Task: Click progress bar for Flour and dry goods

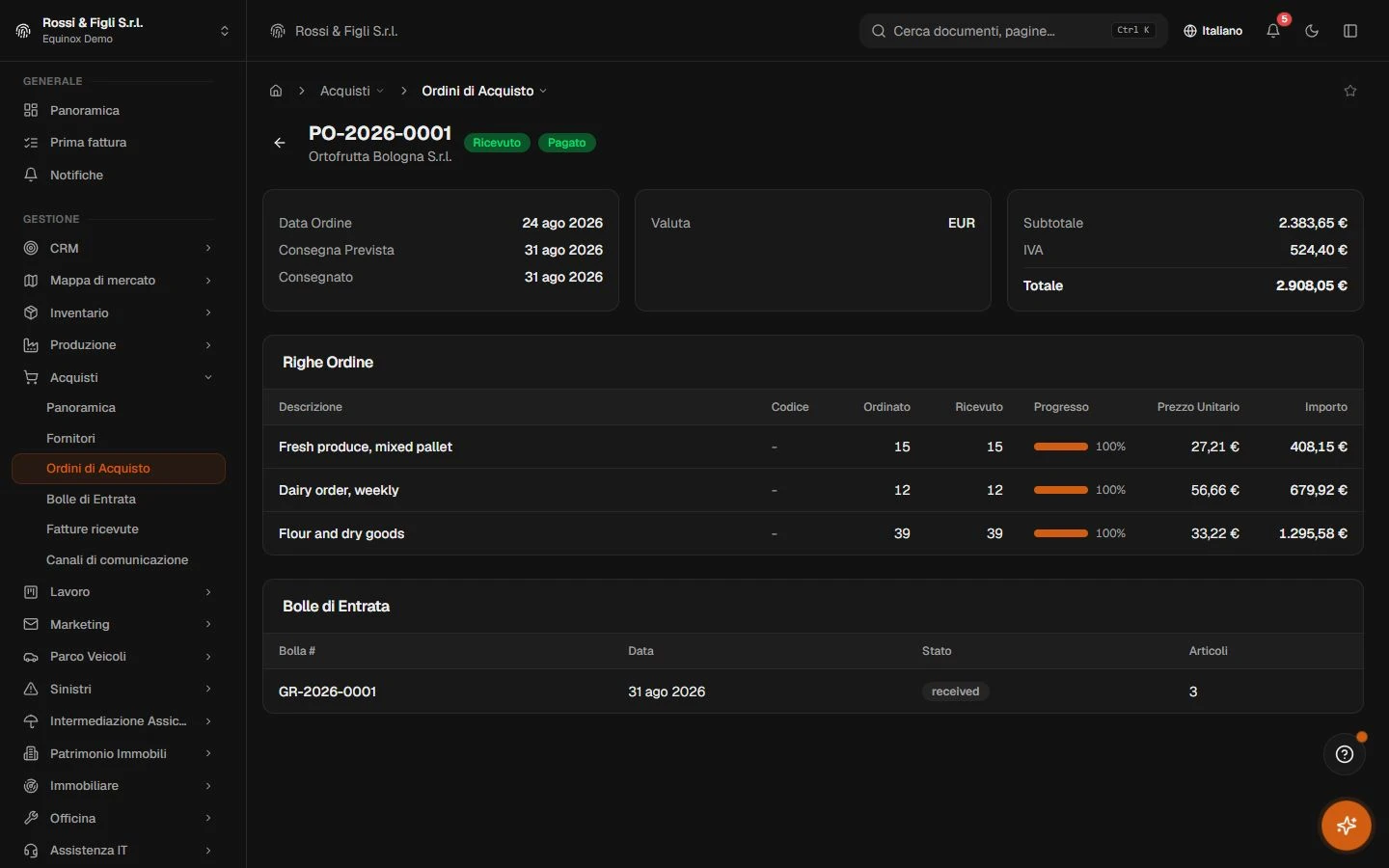Action: click(1061, 533)
